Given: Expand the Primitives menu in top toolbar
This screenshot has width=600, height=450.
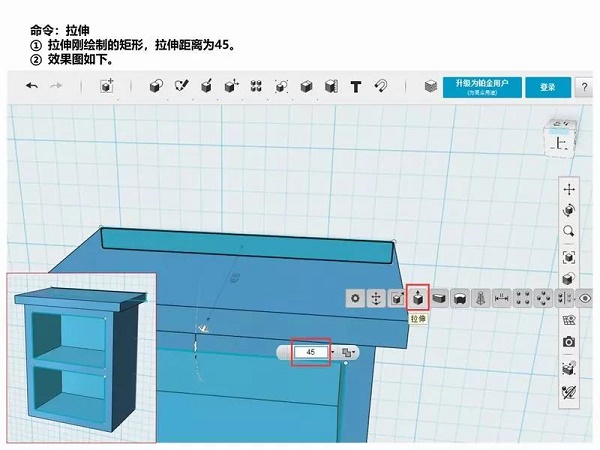Looking at the screenshot, I should (156, 87).
